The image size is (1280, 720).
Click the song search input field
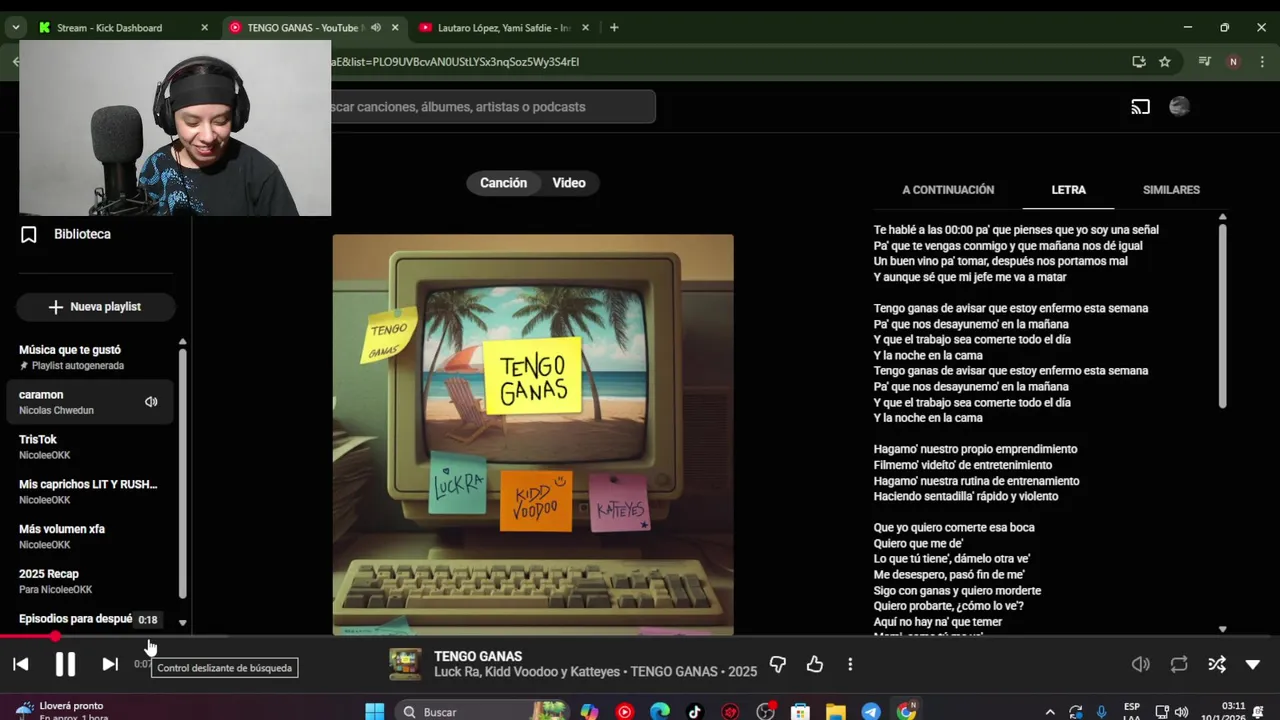pyautogui.click(x=493, y=107)
